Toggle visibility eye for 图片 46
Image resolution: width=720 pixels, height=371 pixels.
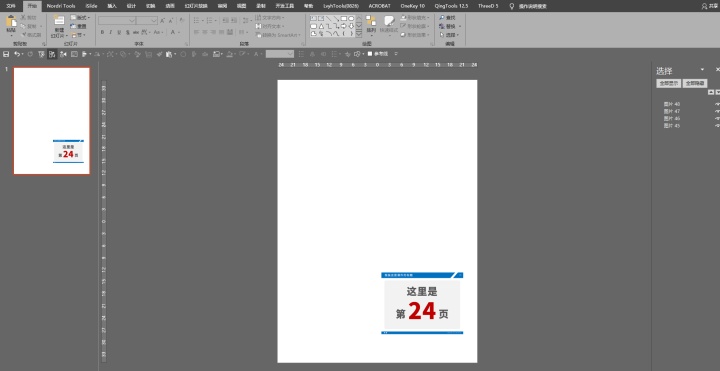tap(717, 118)
